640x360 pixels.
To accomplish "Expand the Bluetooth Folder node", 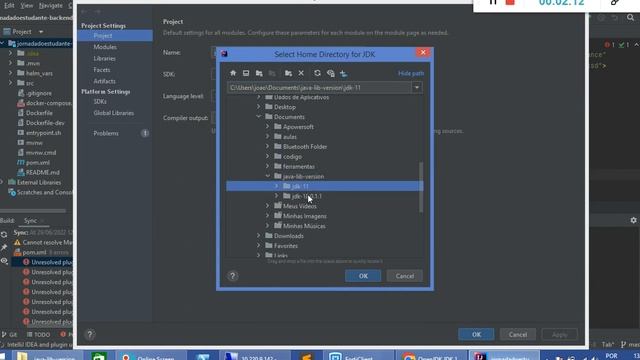I will click(x=267, y=147).
